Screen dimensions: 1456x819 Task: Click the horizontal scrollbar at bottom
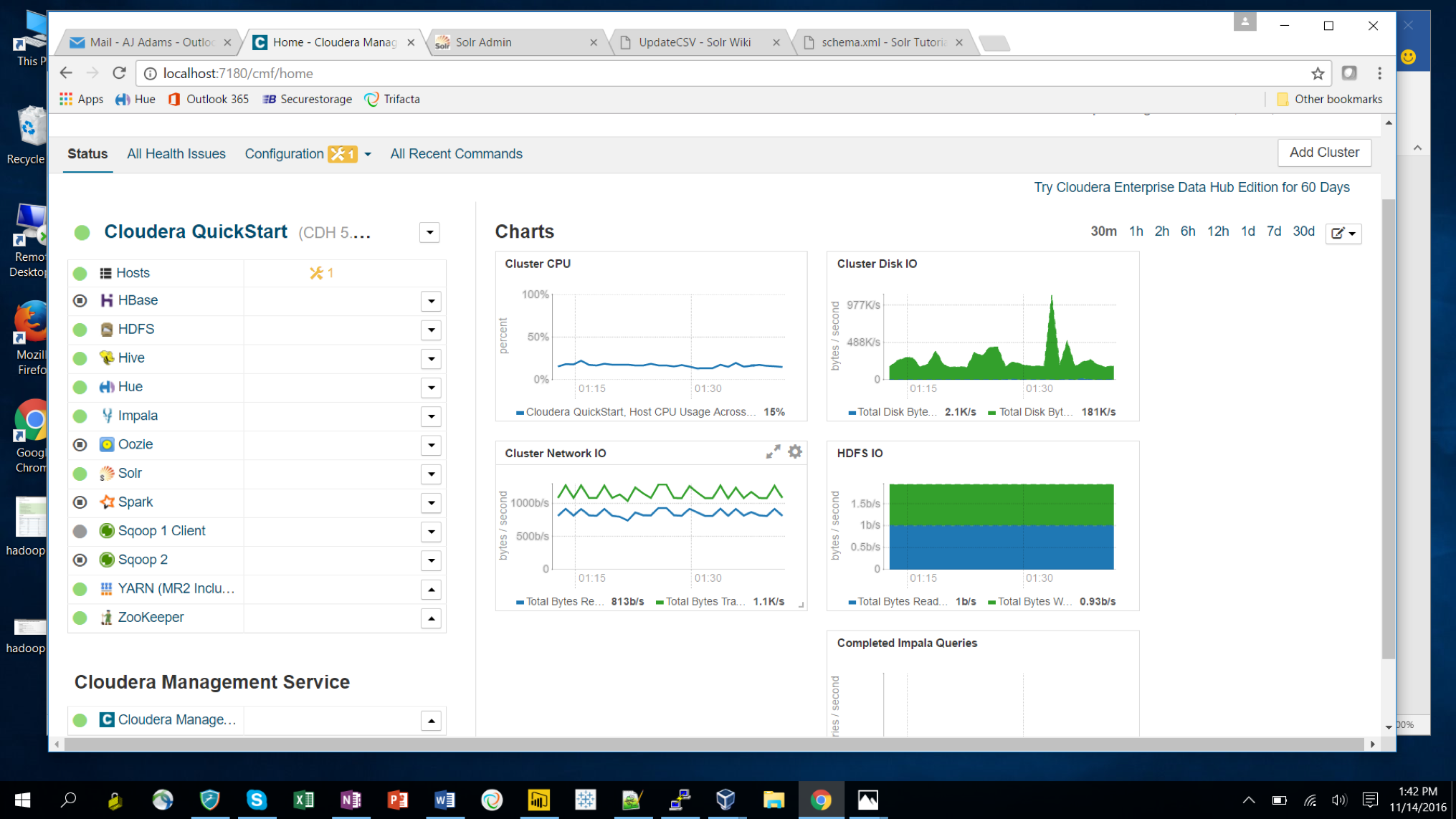(714, 744)
